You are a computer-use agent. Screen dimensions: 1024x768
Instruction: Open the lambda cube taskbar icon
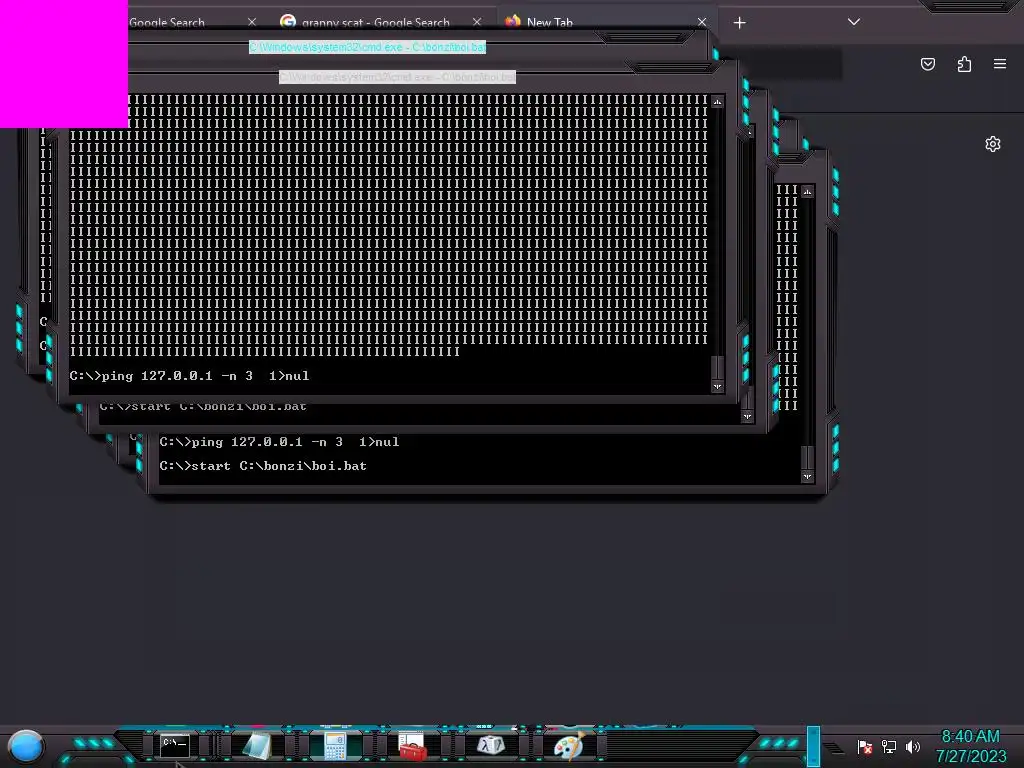click(490, 745)
